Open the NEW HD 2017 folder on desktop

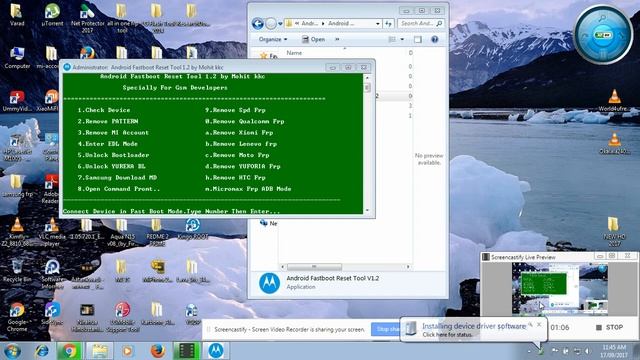[x=613, y=231]
